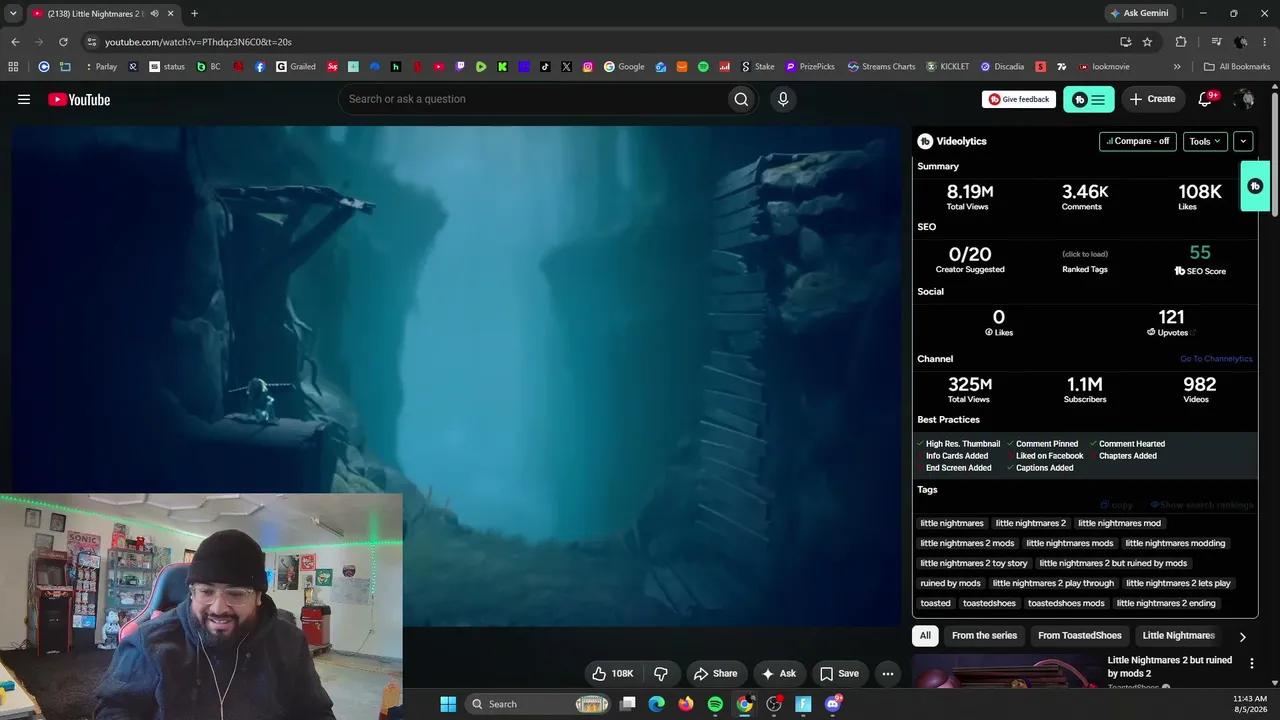Click the Give feedback button
The width and height of the screenshot is (1280, 720).
pyautogui.click(x=1019, y=99)
